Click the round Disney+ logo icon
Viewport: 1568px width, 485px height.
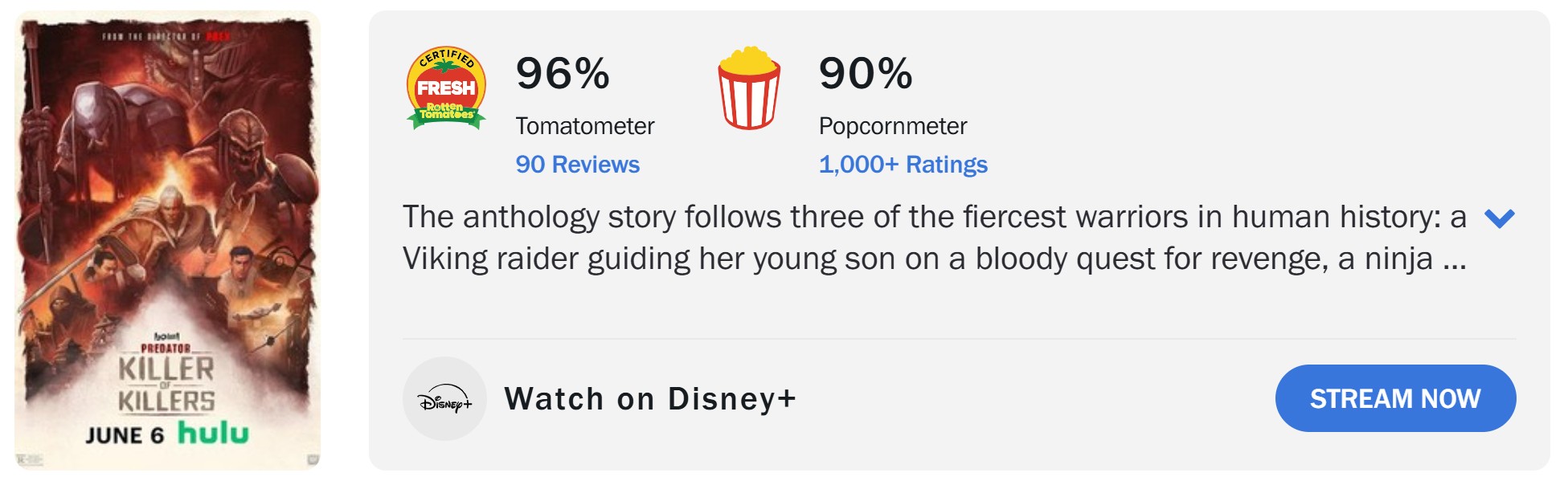coord(444,399)
